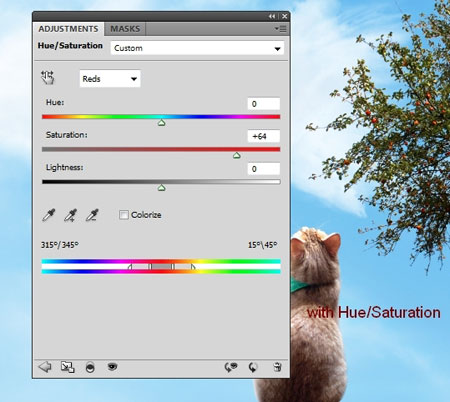This screenshot has width=450, height=402.
Task: Collapse panel using double-arrow icon
Action: pyautogui.click(x=272, y=16)
